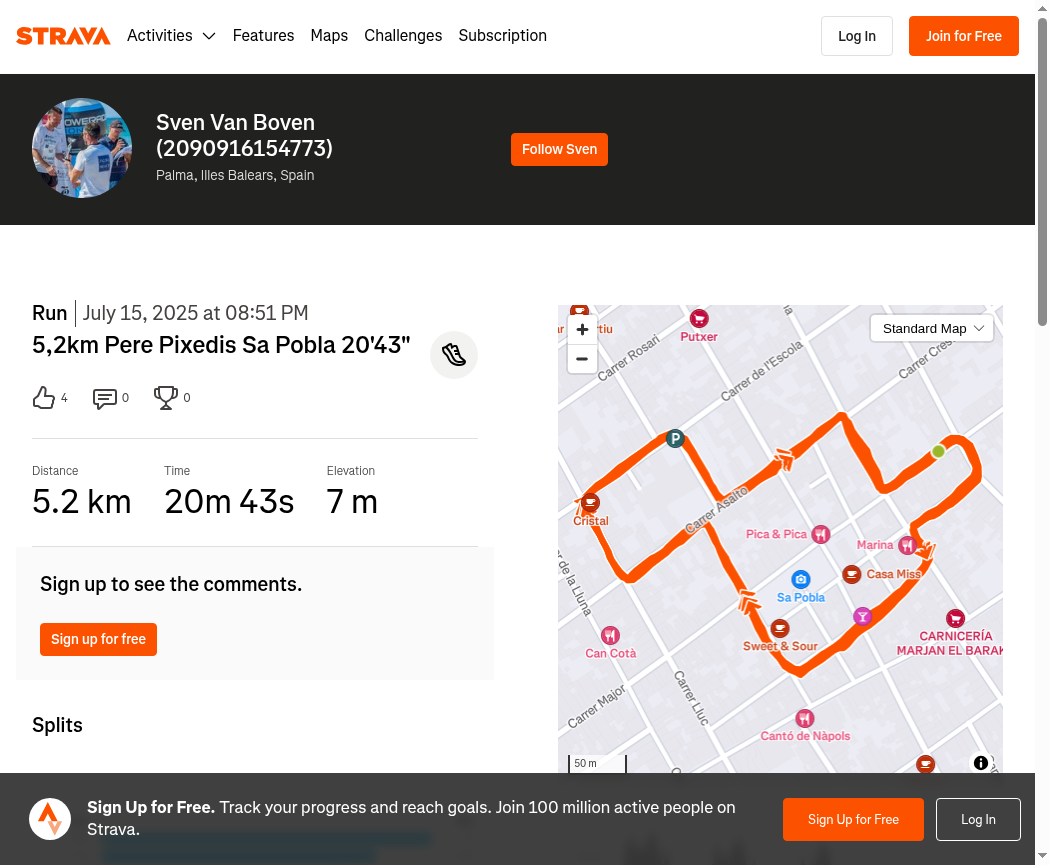The height and width of the screenshot is (865, 1050).
Task: Zoom in on the map
Action: point(582,329)
